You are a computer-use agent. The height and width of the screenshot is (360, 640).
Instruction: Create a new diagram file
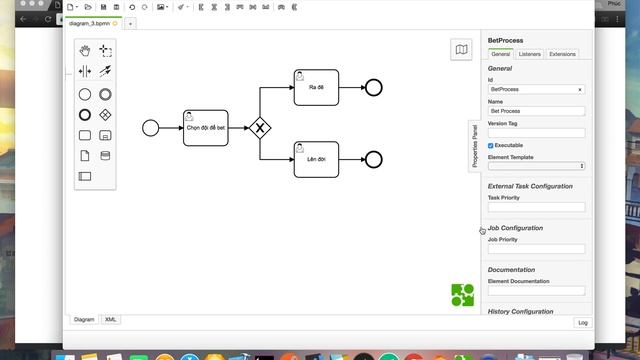tap(70, 7)
